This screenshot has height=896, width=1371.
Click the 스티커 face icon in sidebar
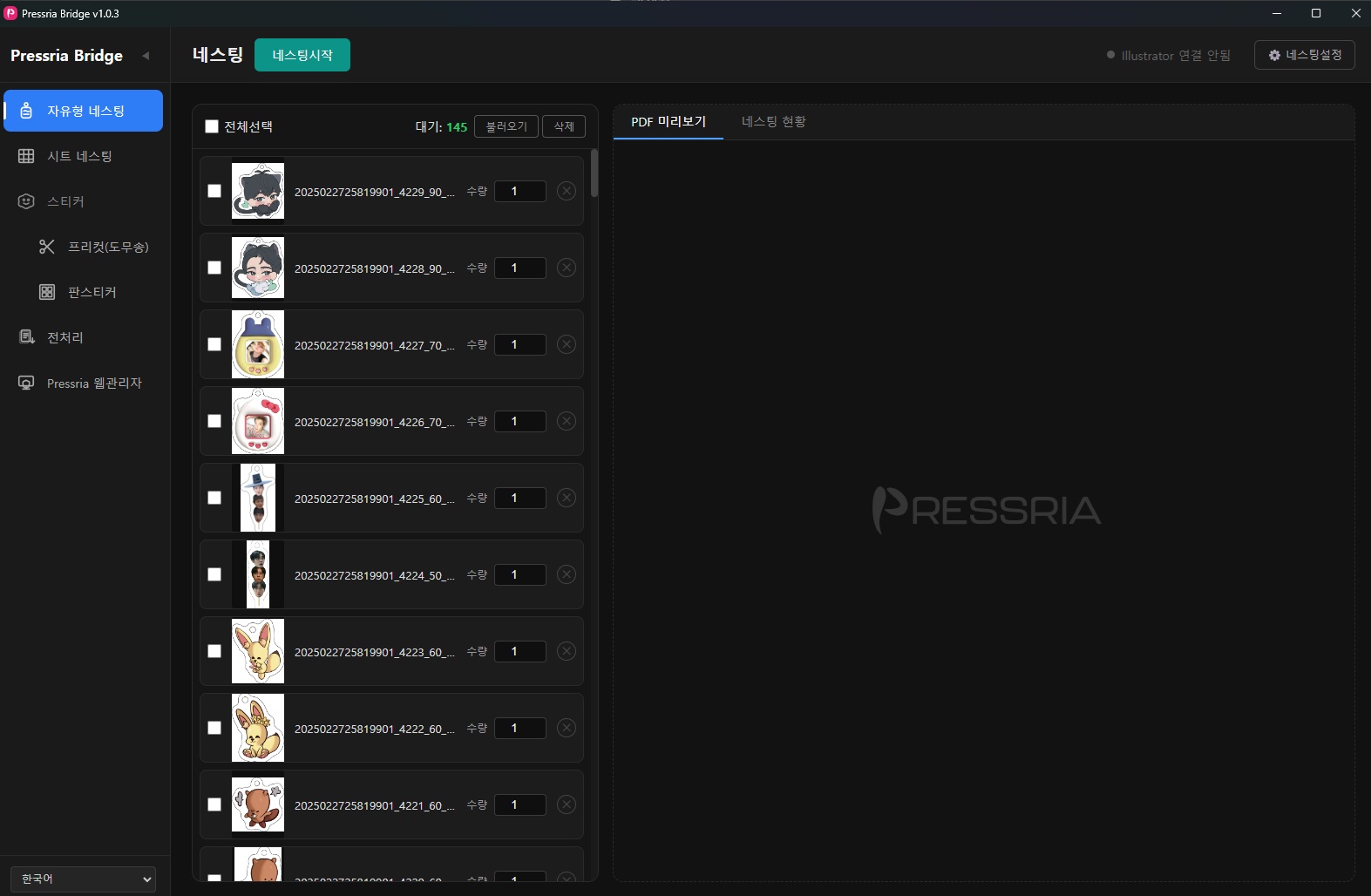(x=26, y=201)
